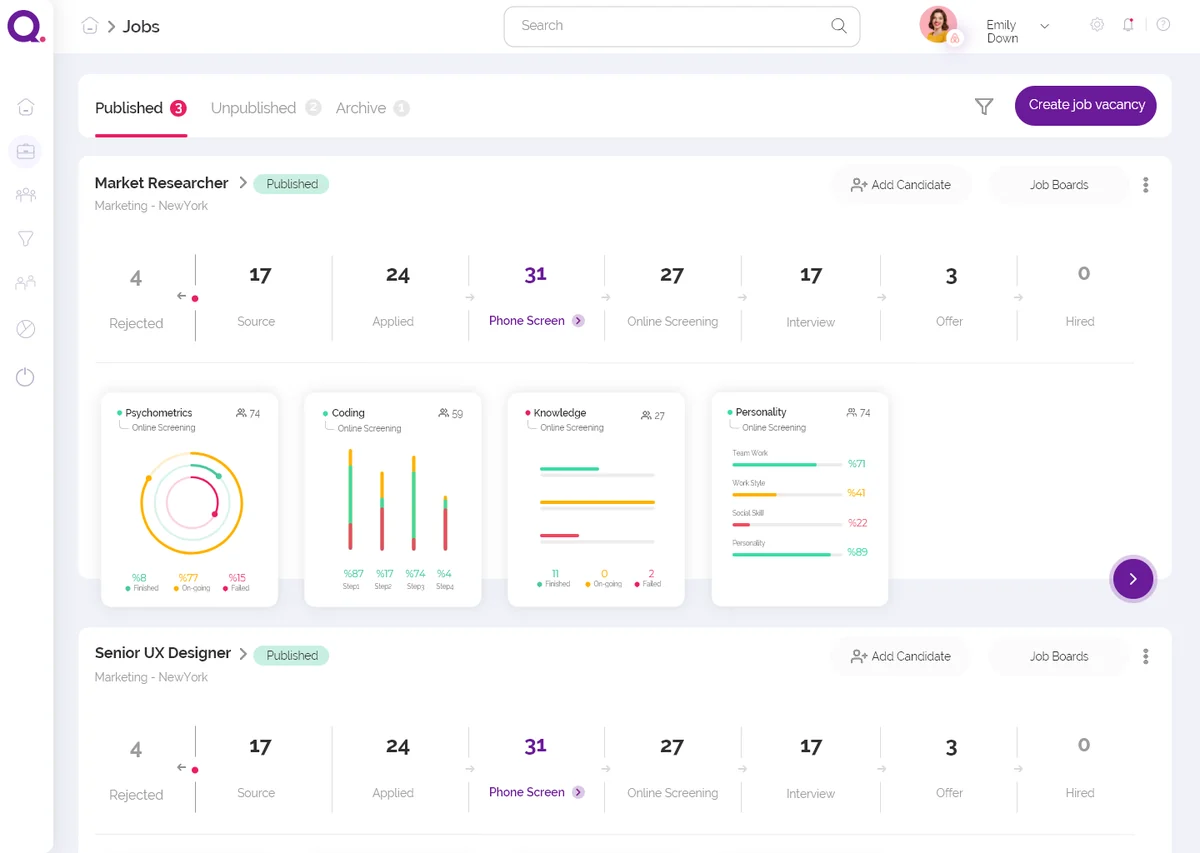Click the power logout icon in sidebar

click(x=25, y=377)
